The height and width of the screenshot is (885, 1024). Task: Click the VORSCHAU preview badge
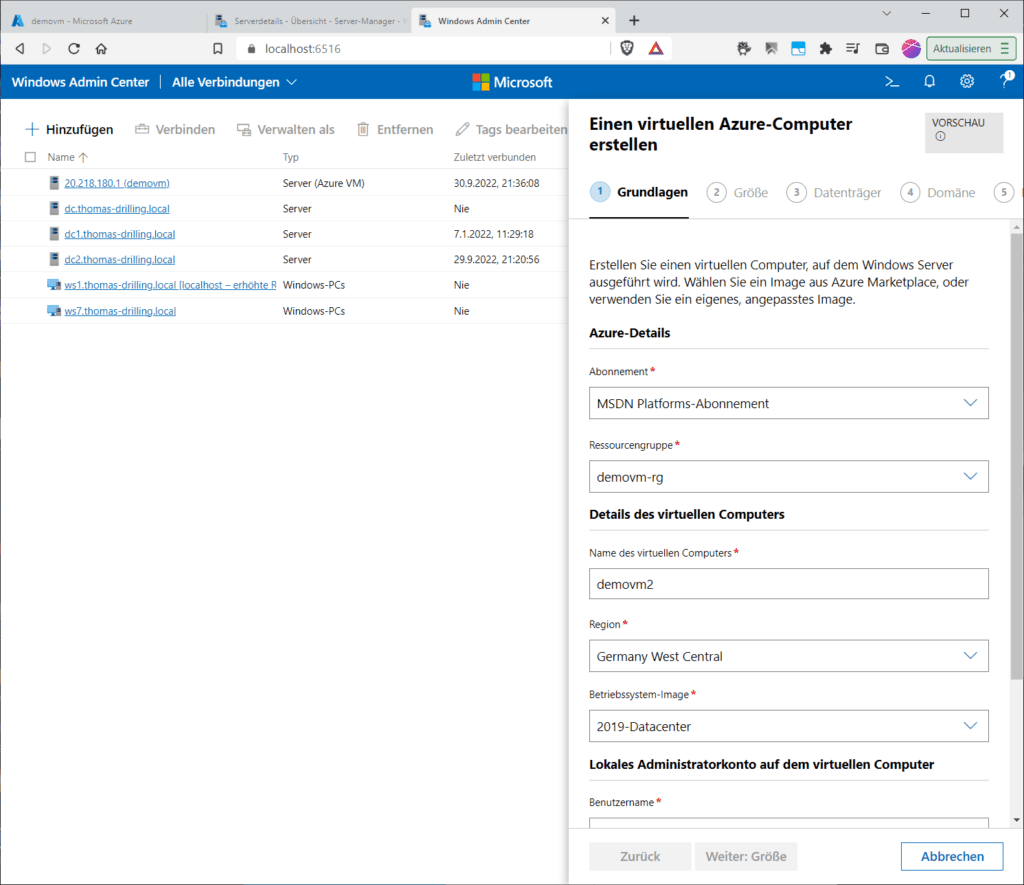click(963, 133)
